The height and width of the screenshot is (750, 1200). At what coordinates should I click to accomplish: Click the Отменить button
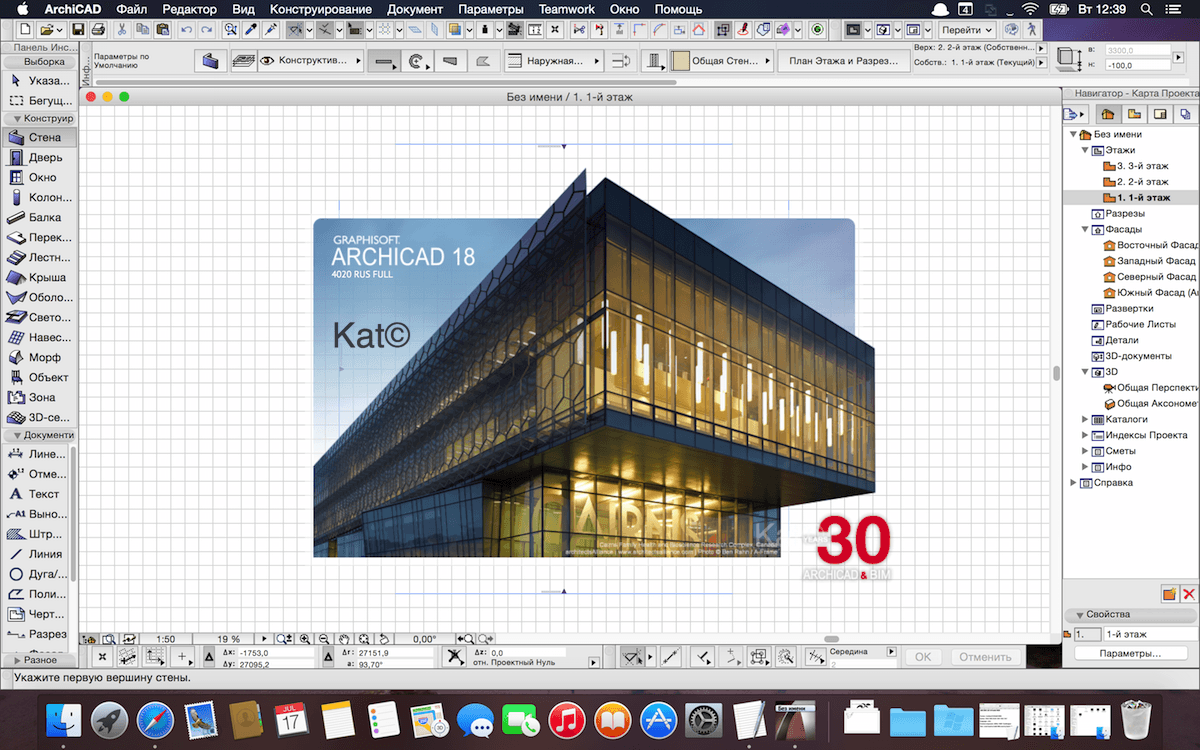click(x=986, y=657)
